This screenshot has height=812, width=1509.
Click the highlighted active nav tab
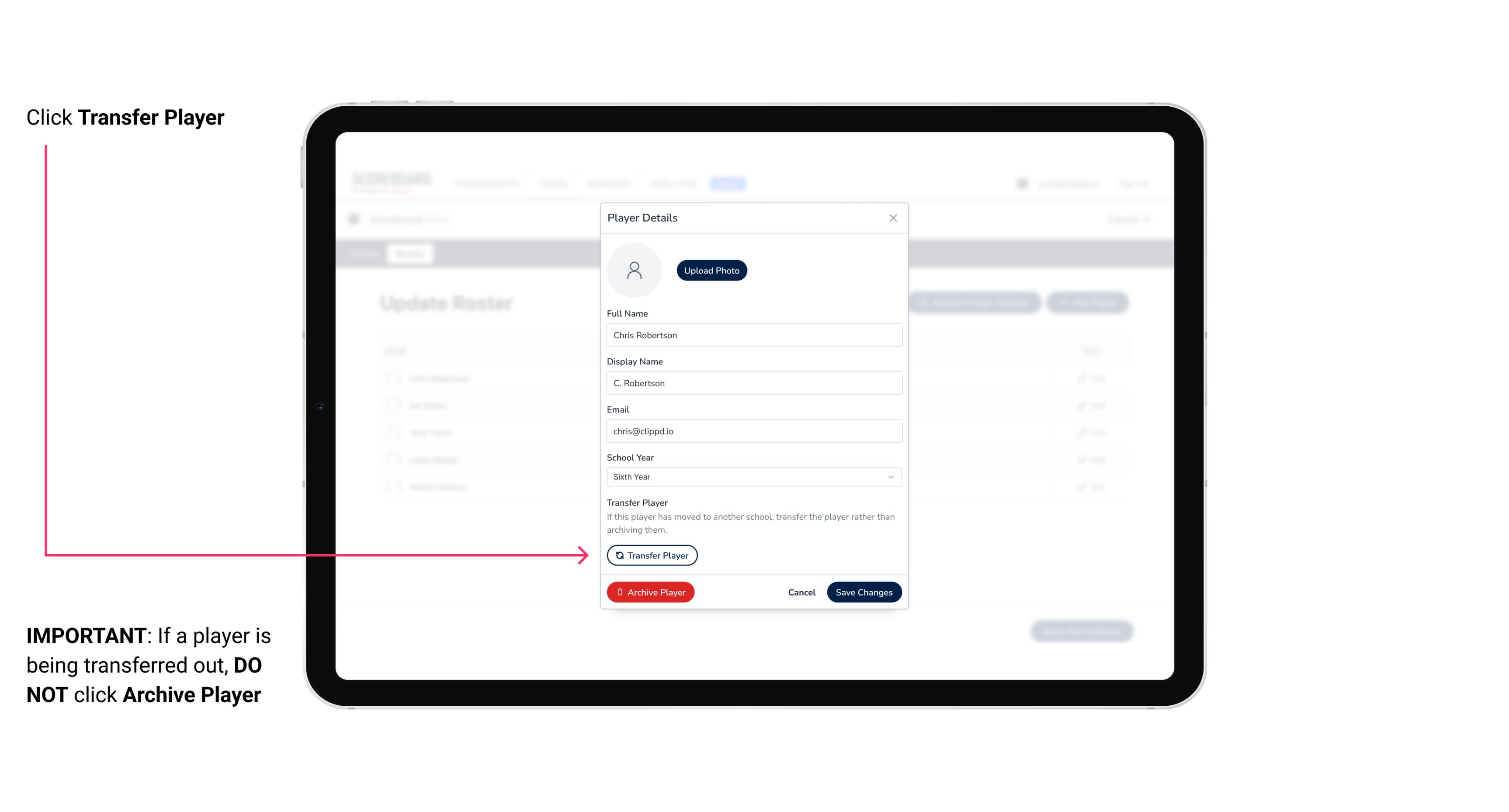click(x=729, y=183)
